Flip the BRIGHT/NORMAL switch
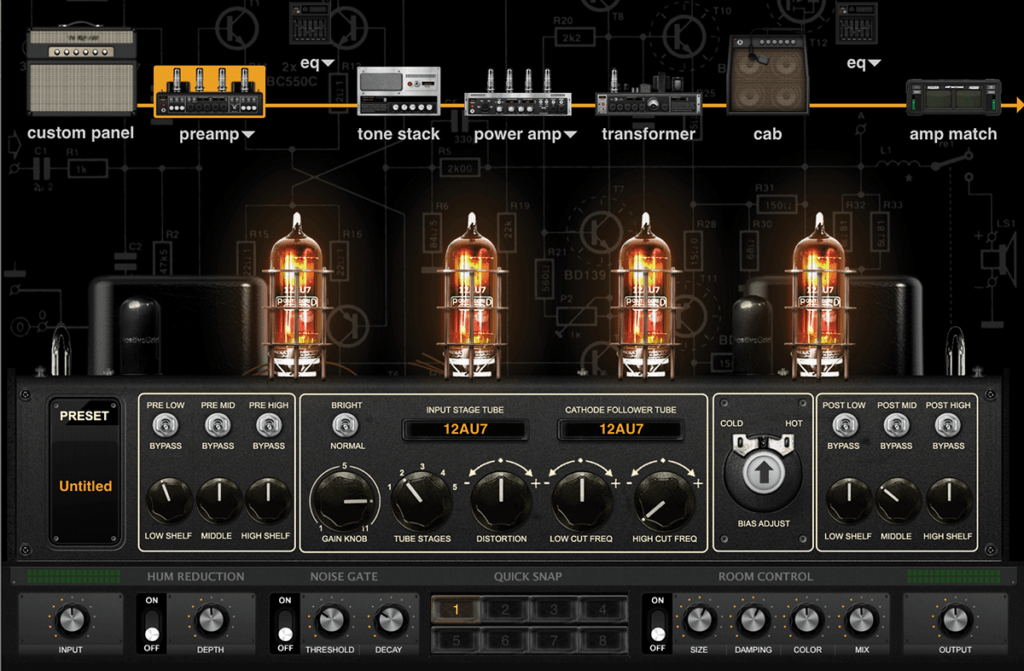This screenshot has width=1024, height=671. click(x=344, y=423)
